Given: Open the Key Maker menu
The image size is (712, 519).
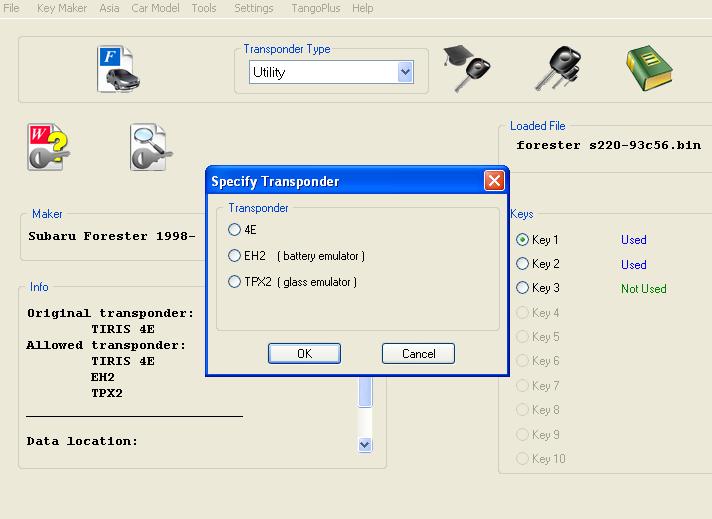Looking at the screenshot, I should point(62,8).
